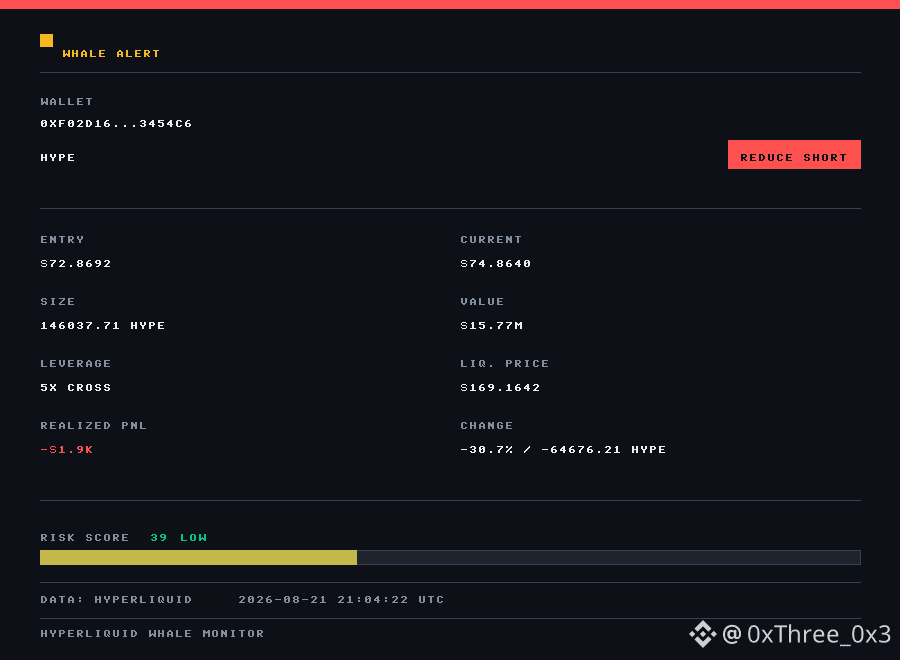
Task: Select the WHALE ALERT heading text
Action: point(111,53)
